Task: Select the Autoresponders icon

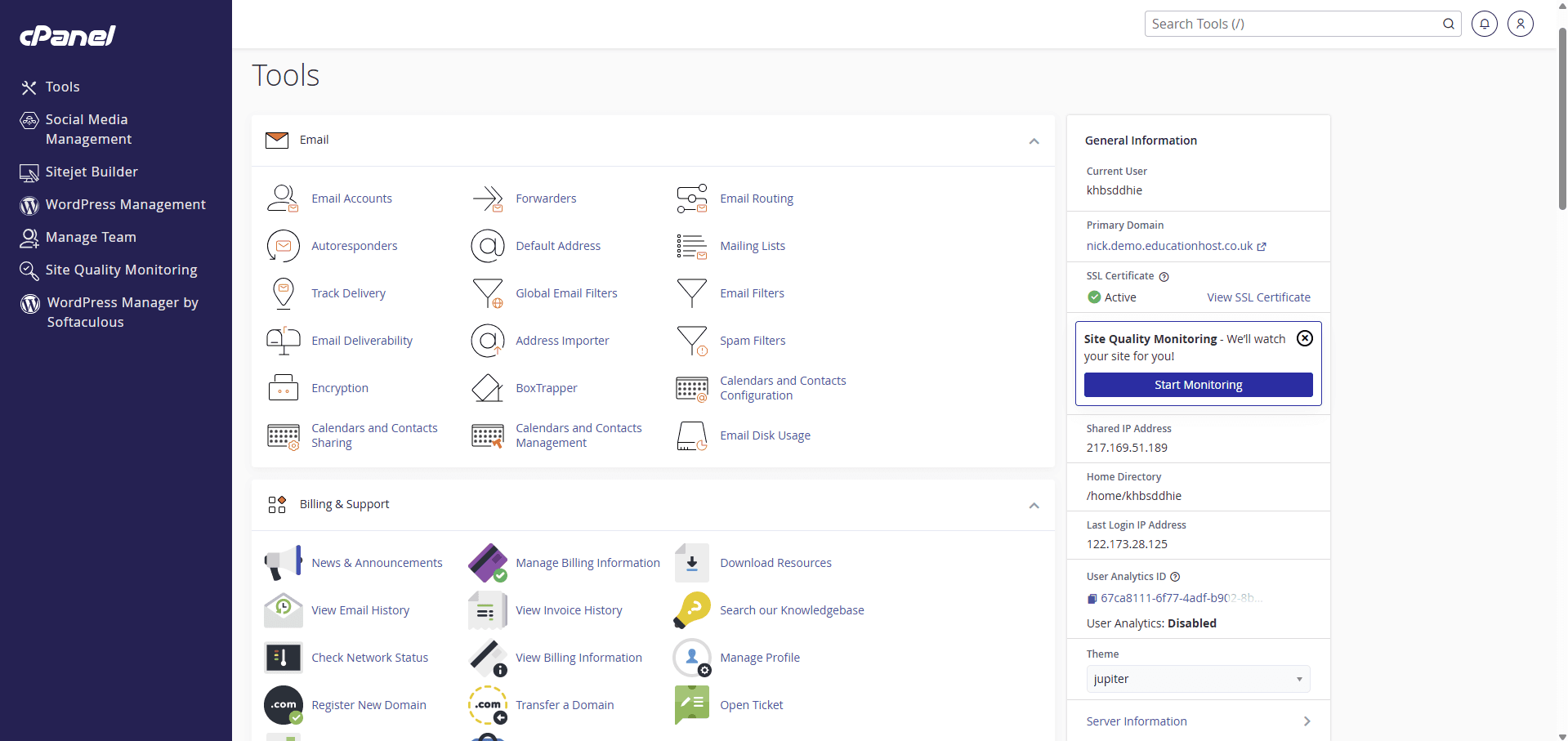Action: (x=283, y=246)
